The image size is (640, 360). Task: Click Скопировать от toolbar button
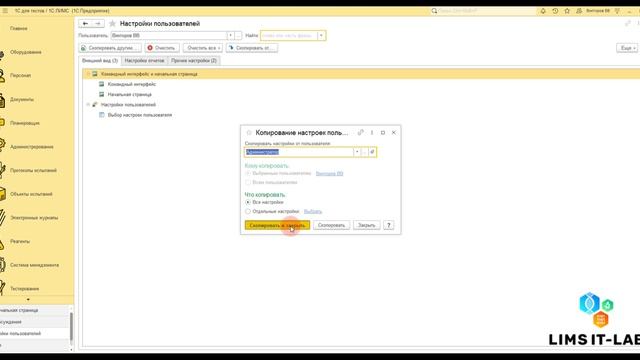pyautogui.click(x=252, y=48)
